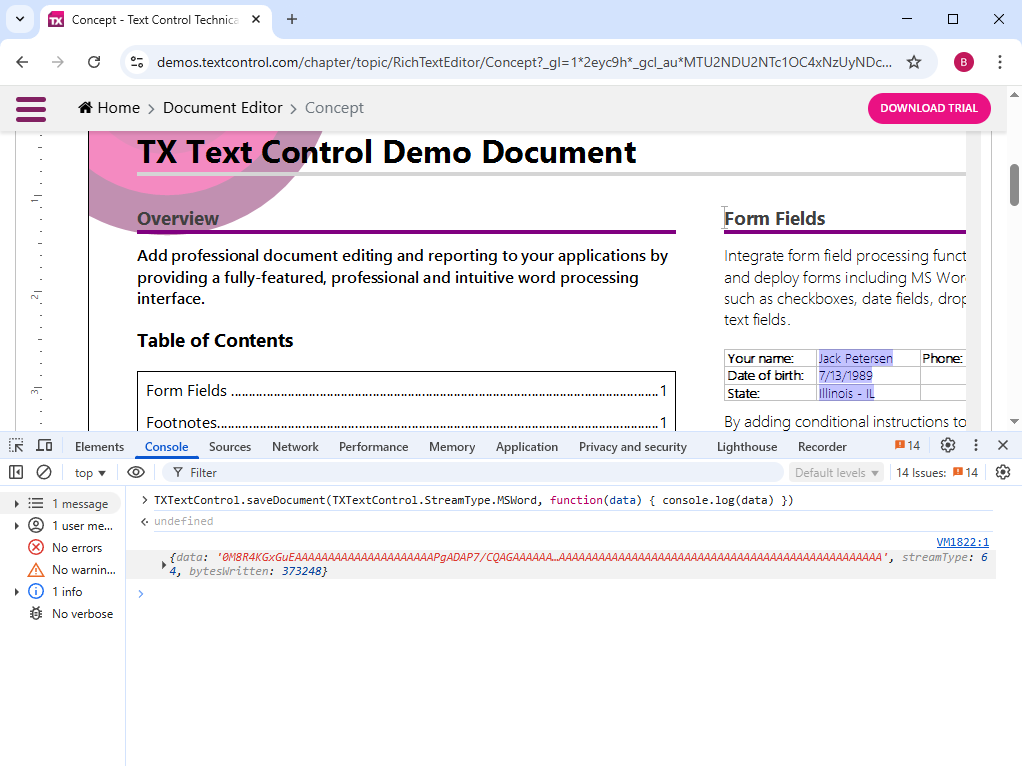Open Chrome three-dot menu
This screenshot has width=1022, height=766.
[999, 62]
